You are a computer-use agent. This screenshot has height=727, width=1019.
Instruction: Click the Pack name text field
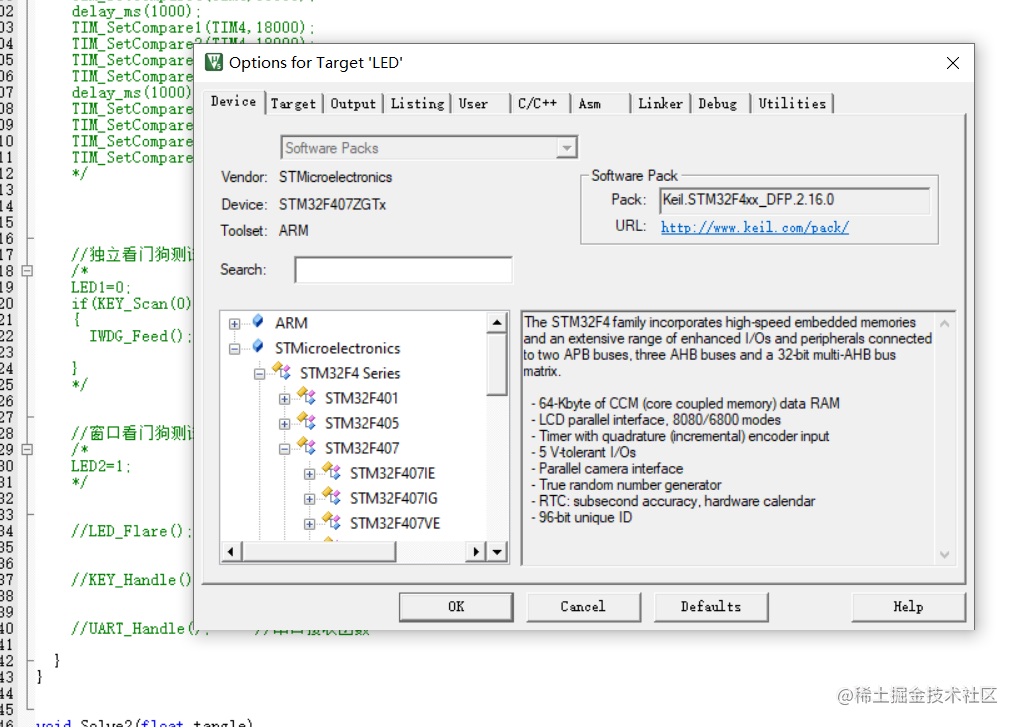tap(794, 200)
